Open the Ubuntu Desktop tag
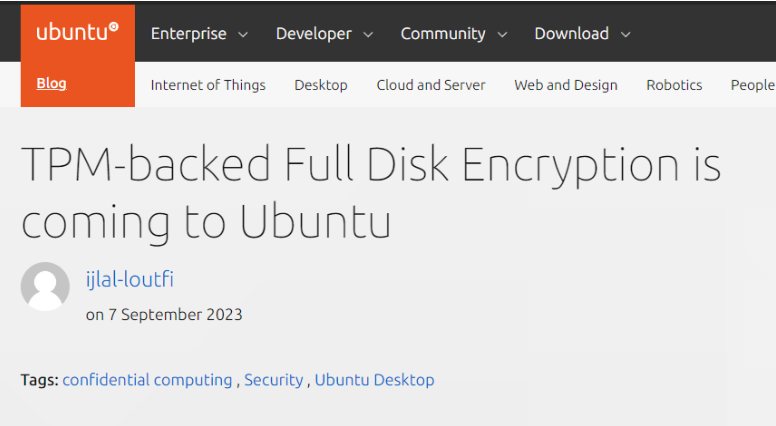The image size is (776, 426). click(375, 380)
